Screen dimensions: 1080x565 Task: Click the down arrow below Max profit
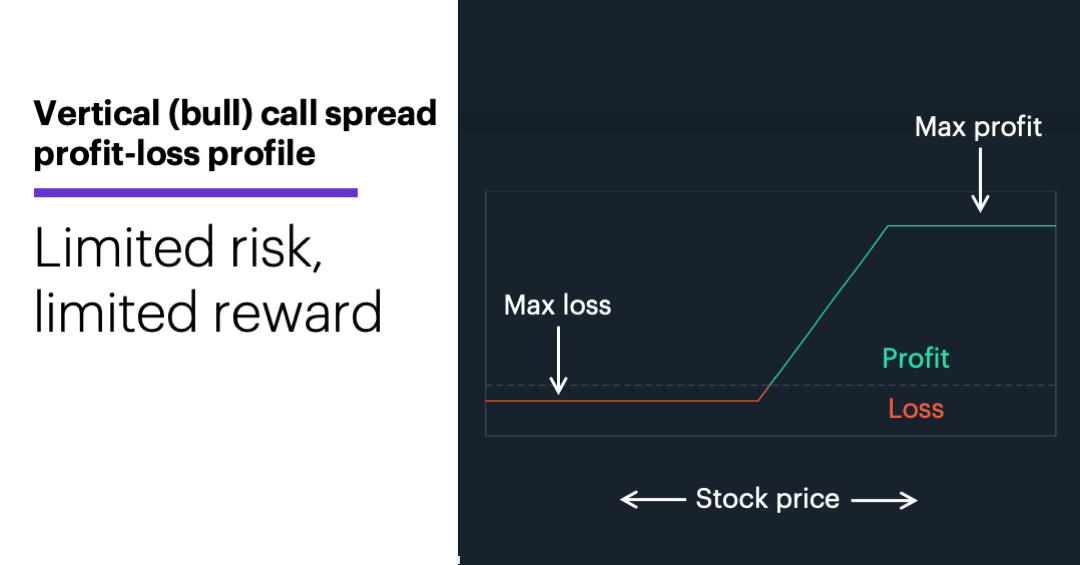(x=981, y=180)
